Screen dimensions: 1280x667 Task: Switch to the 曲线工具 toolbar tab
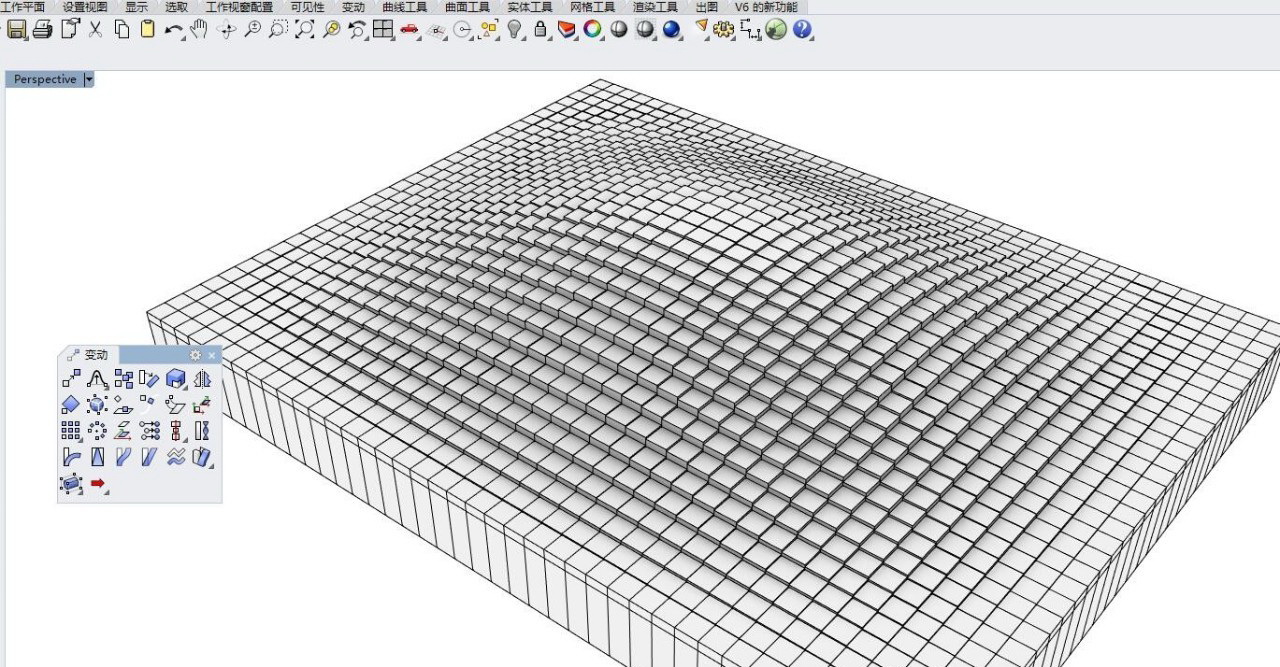404,7
